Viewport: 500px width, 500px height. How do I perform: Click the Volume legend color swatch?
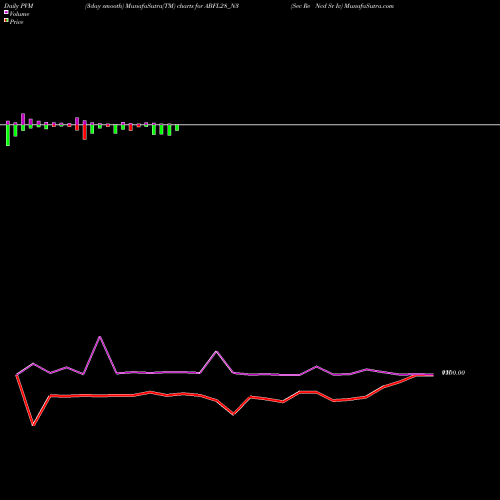6,12
